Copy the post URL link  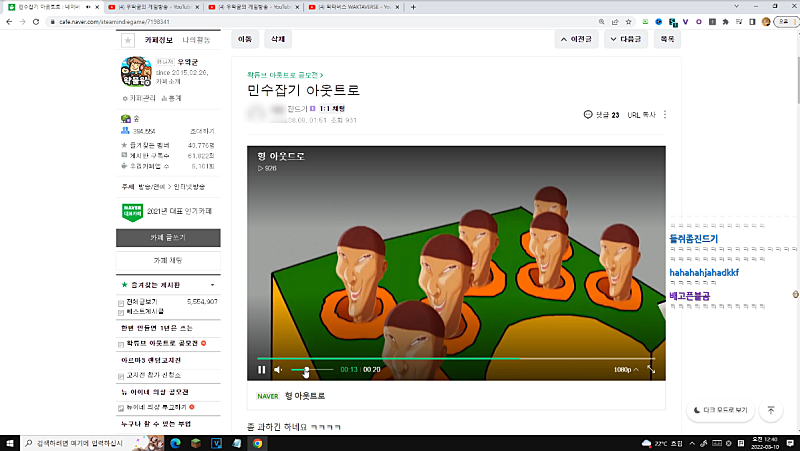point(641,115)
